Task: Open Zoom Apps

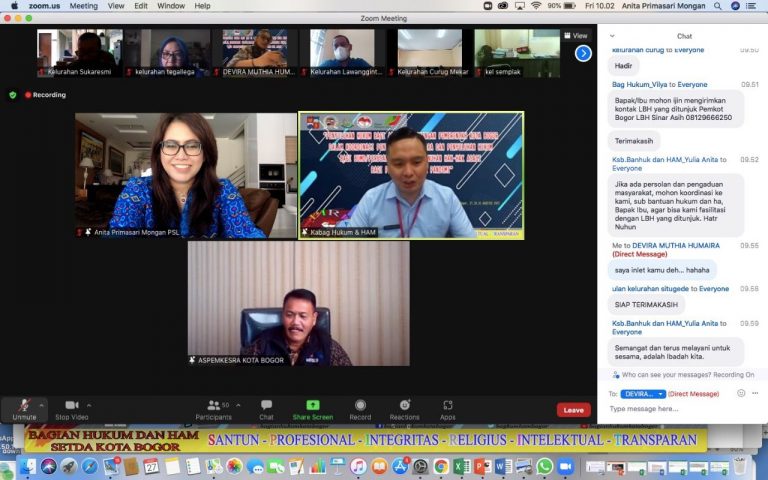Action: pos(448,409)
